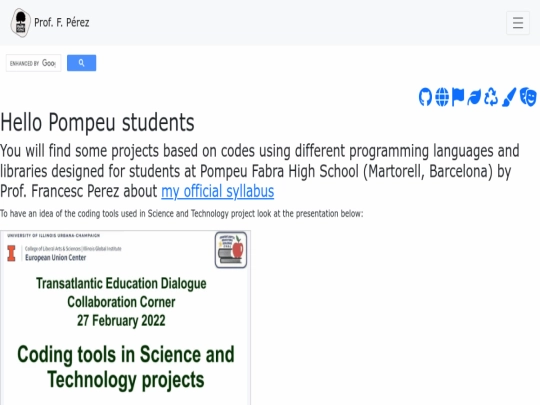540x405 pixels.
Task: Click the 27 February 2022 date on slide
Action: point(121,321)
